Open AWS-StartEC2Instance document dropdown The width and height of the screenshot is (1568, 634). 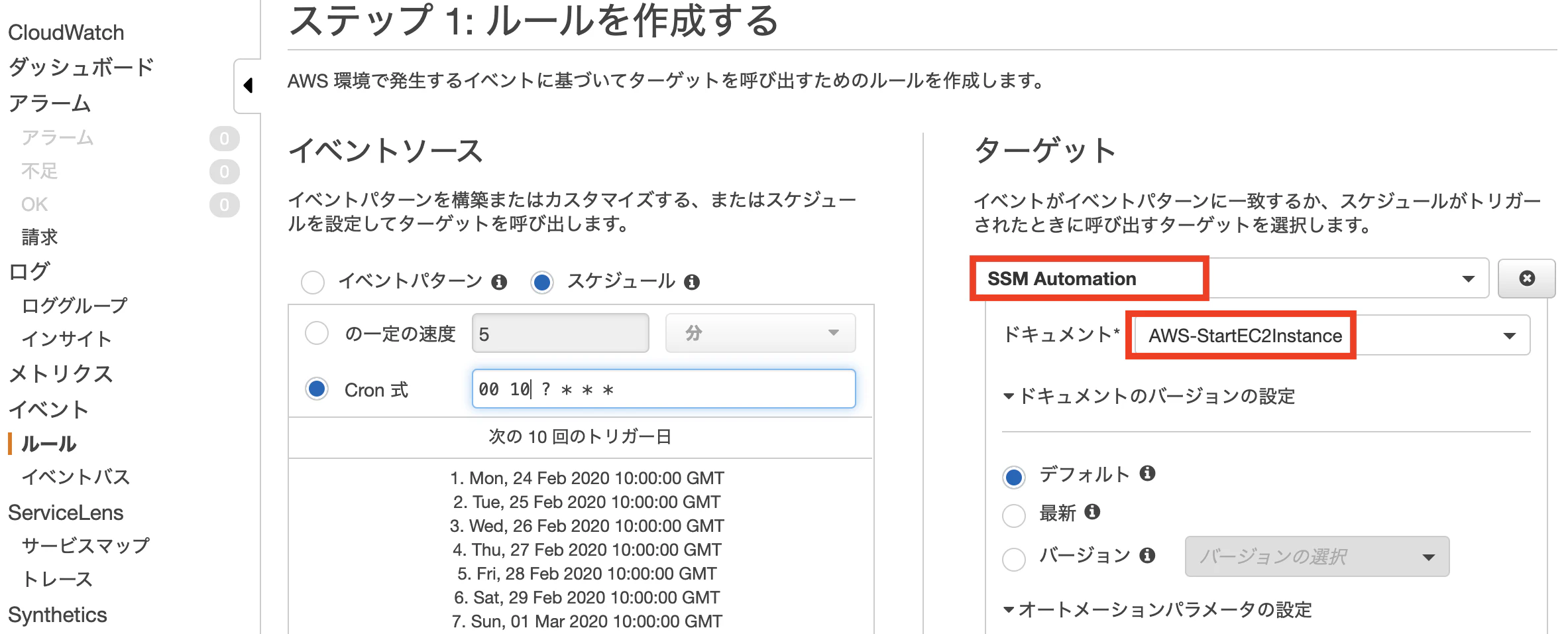click(x=1331, y=336)
